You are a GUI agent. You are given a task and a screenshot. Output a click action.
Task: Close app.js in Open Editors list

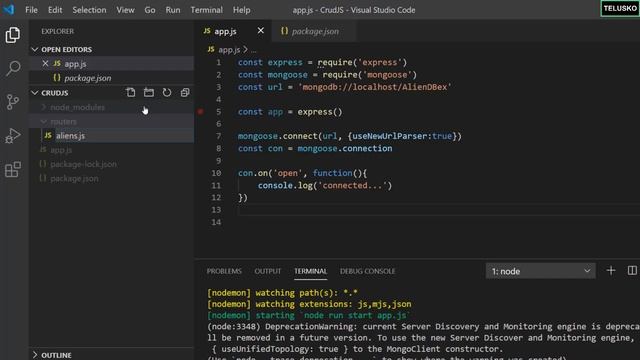tap(45, 64)
